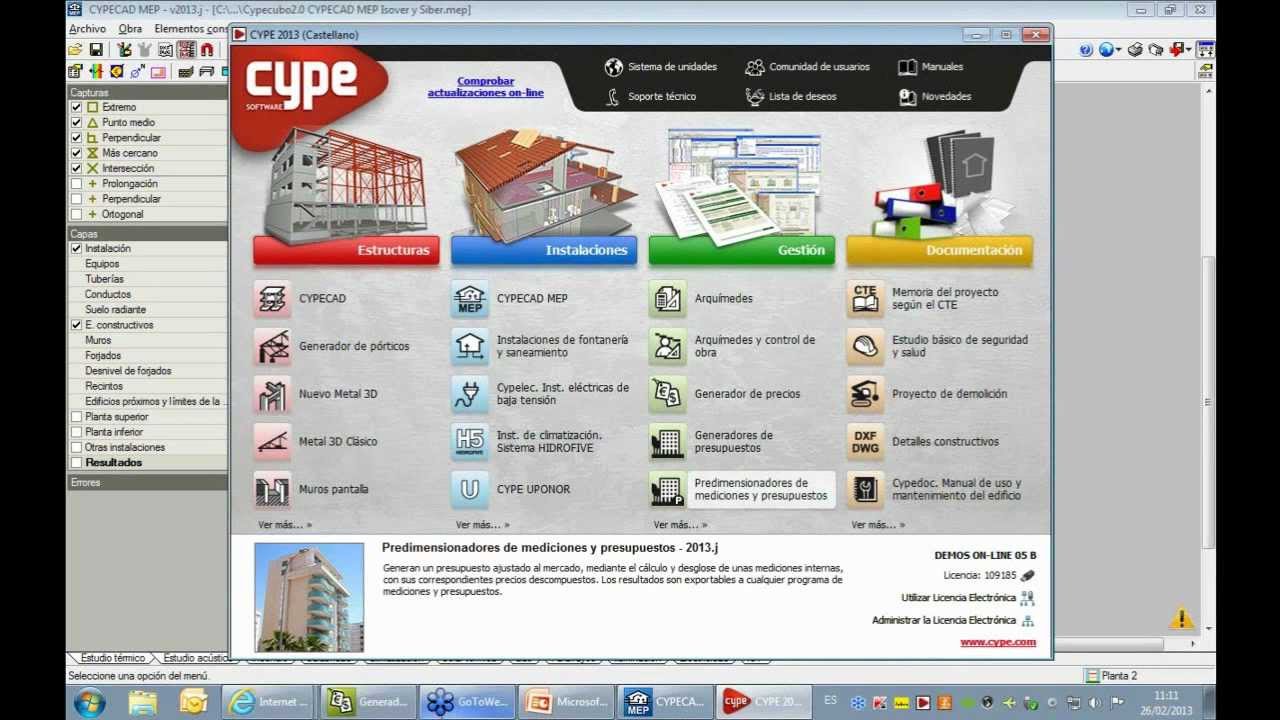The height and width of the screenshot is (720, 1280).
Task: Launch CYPECAD MEP from Instalaciones list
Action: (470, 299)
